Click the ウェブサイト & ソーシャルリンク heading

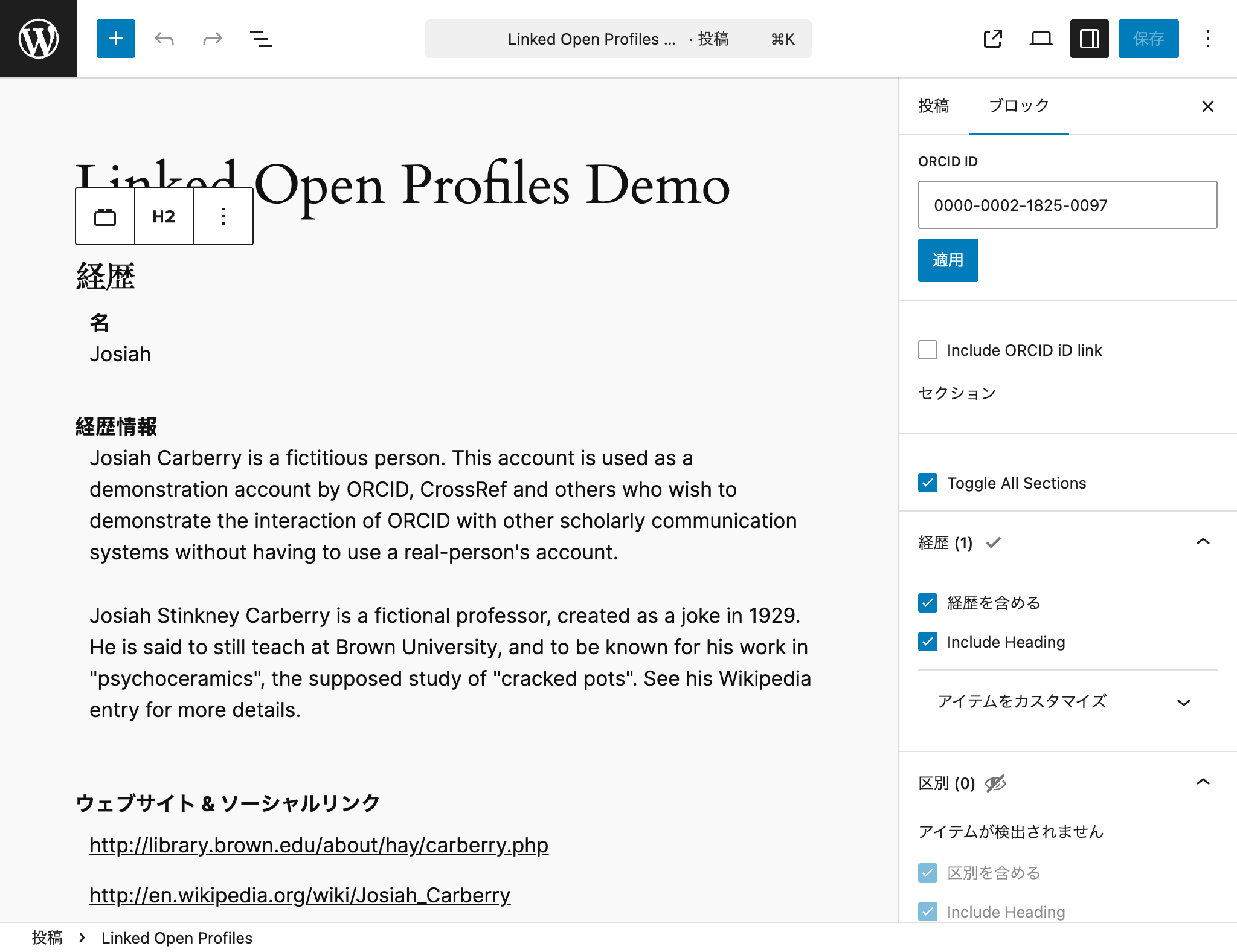(x=228, y=803)
